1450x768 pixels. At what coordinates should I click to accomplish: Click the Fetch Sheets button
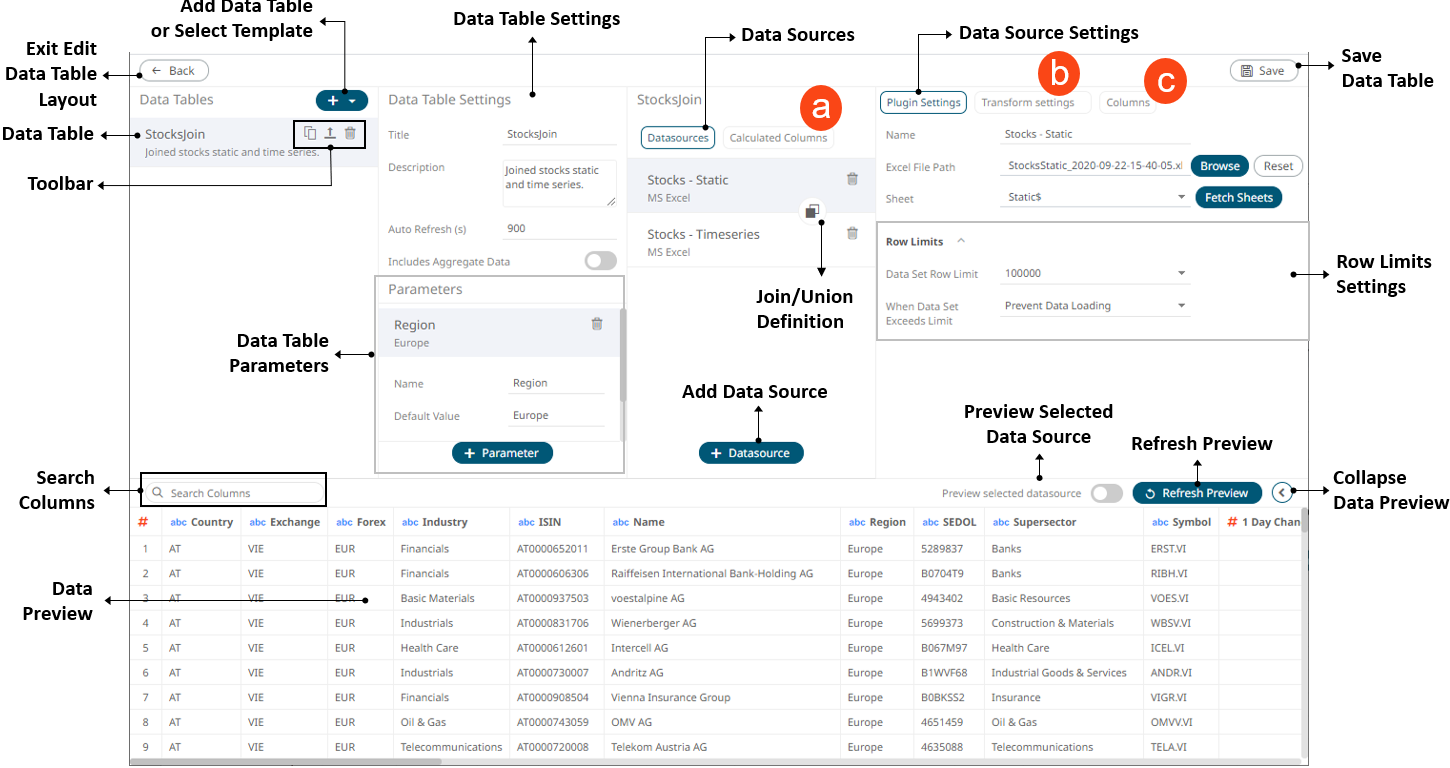[1238, 198]
